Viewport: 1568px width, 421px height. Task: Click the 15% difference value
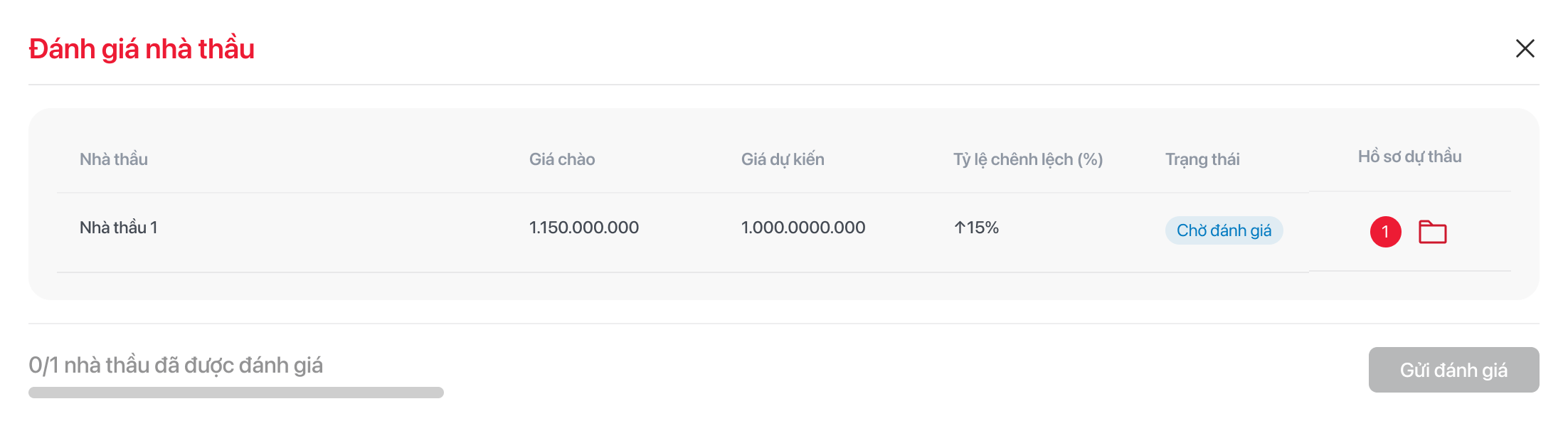pyautogui.click(x=982, y=228)
